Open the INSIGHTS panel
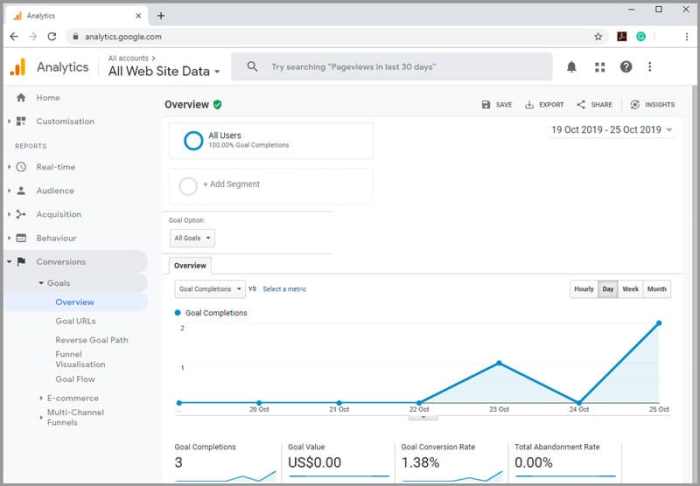700x486 pixels. pyautogui.click(x=652, y=104)
